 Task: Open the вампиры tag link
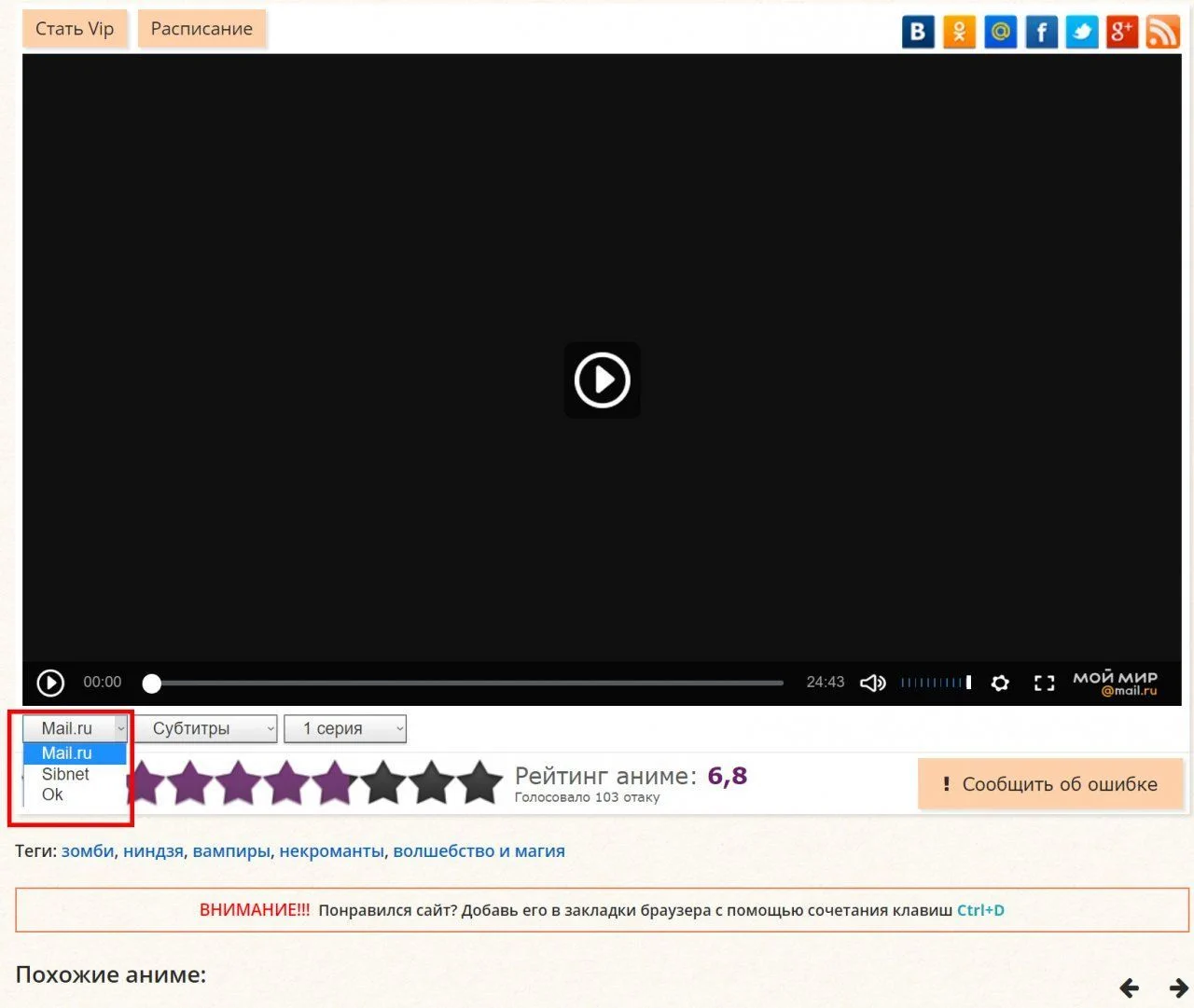[231, 851]
